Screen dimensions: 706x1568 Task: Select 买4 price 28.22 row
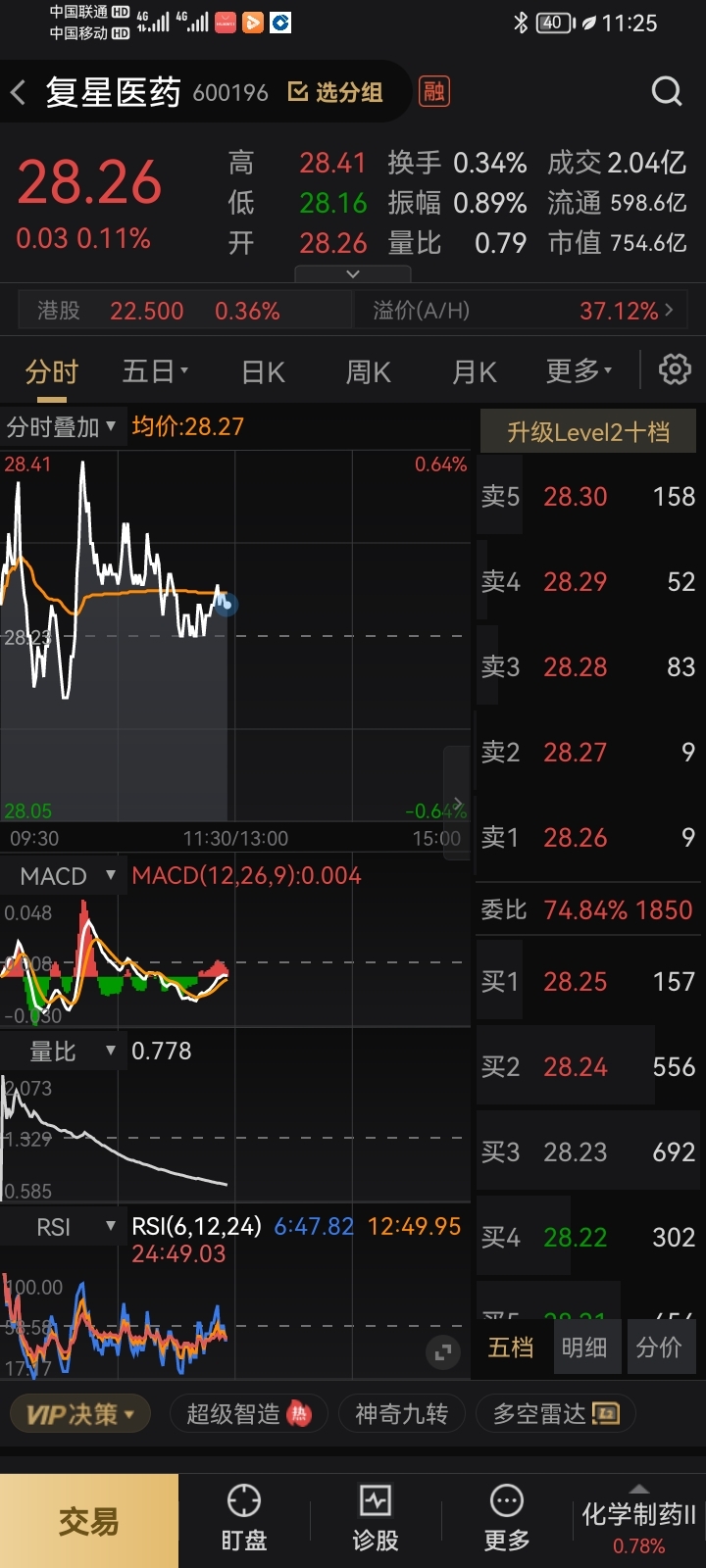pyautogui.click(x=588, y=1238)
